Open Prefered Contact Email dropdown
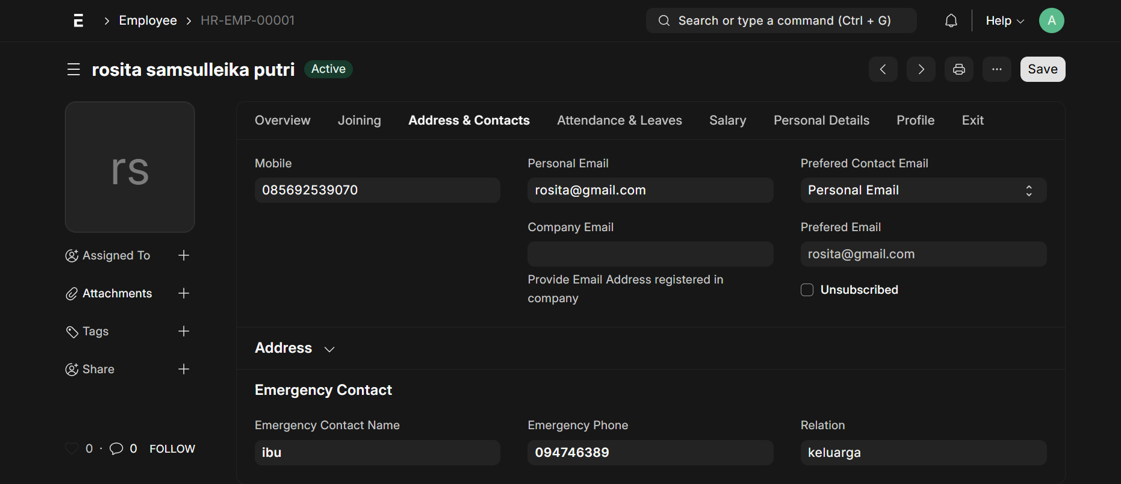Viewport: 1121px width, 484px height. pos(924,190)
